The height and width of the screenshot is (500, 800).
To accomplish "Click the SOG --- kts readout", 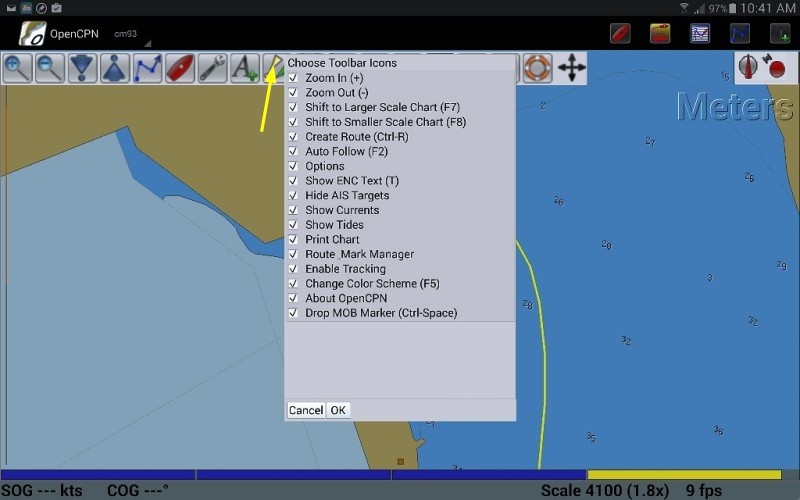I will pos(42,491).
